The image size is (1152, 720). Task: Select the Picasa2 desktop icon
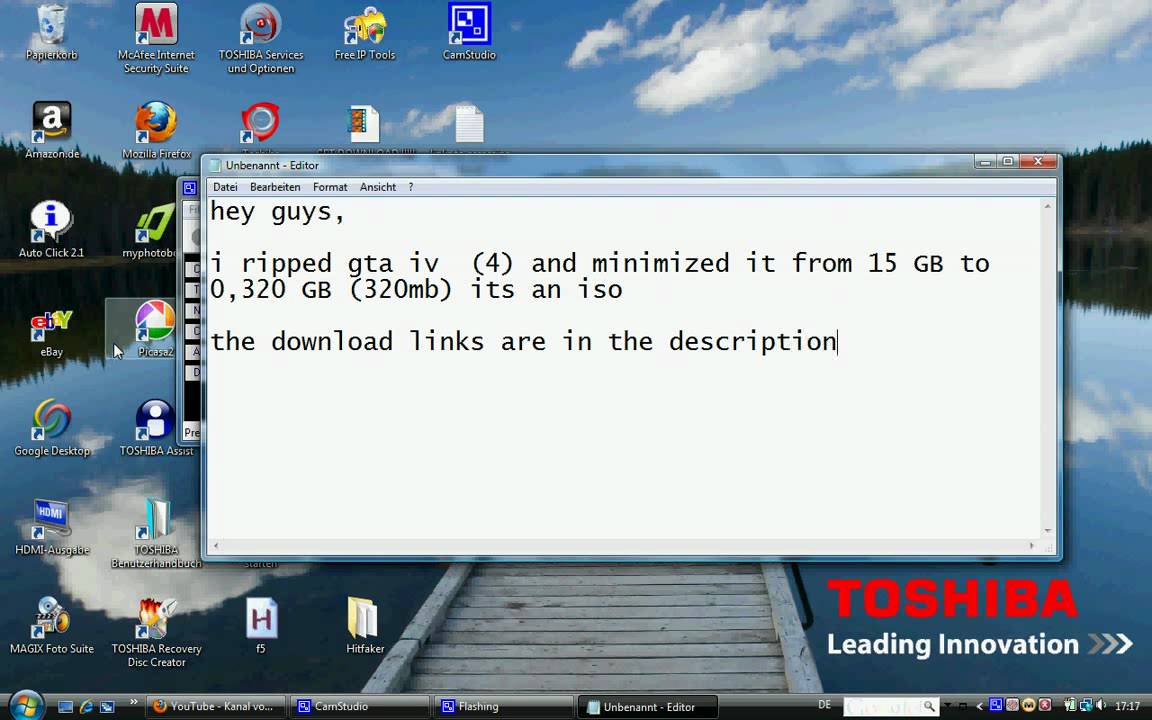tap(156, 328)
